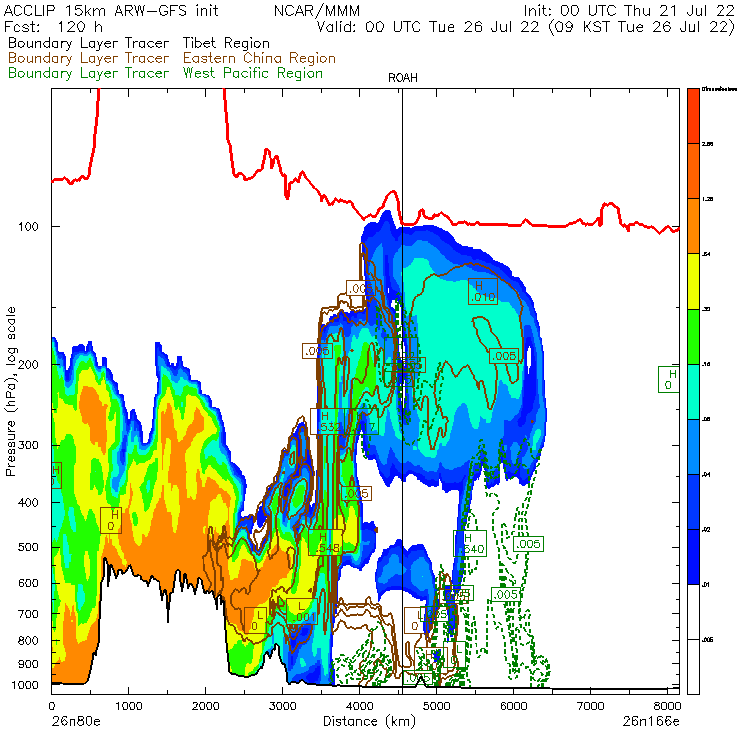Click the green 'H .548' contour label
Image resolution: width=740 pixels, height=740 pixels.
[x=326, y=542]
